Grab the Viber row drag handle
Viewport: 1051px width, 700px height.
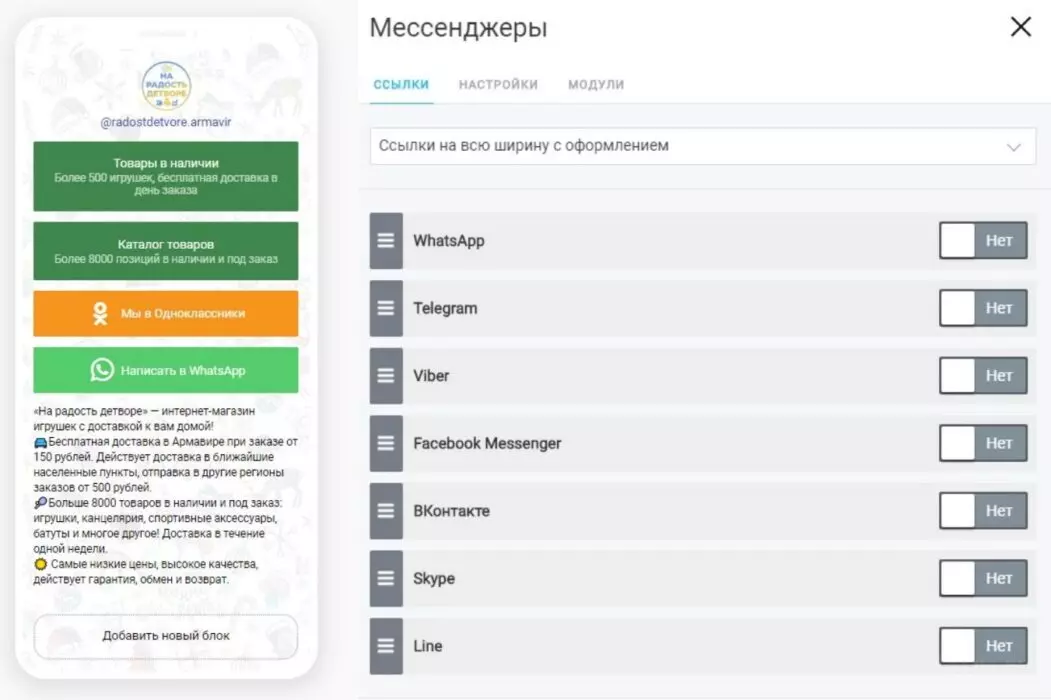[386, 375]
